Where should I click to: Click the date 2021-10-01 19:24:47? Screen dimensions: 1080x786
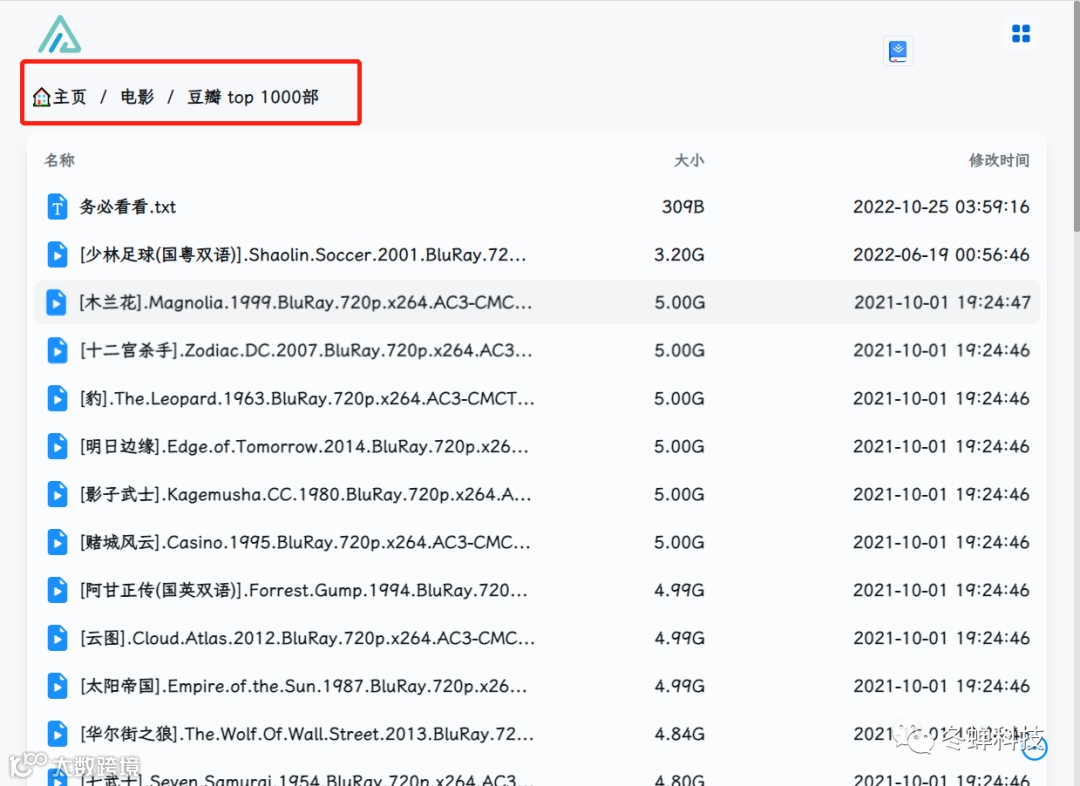coord(942,302)
